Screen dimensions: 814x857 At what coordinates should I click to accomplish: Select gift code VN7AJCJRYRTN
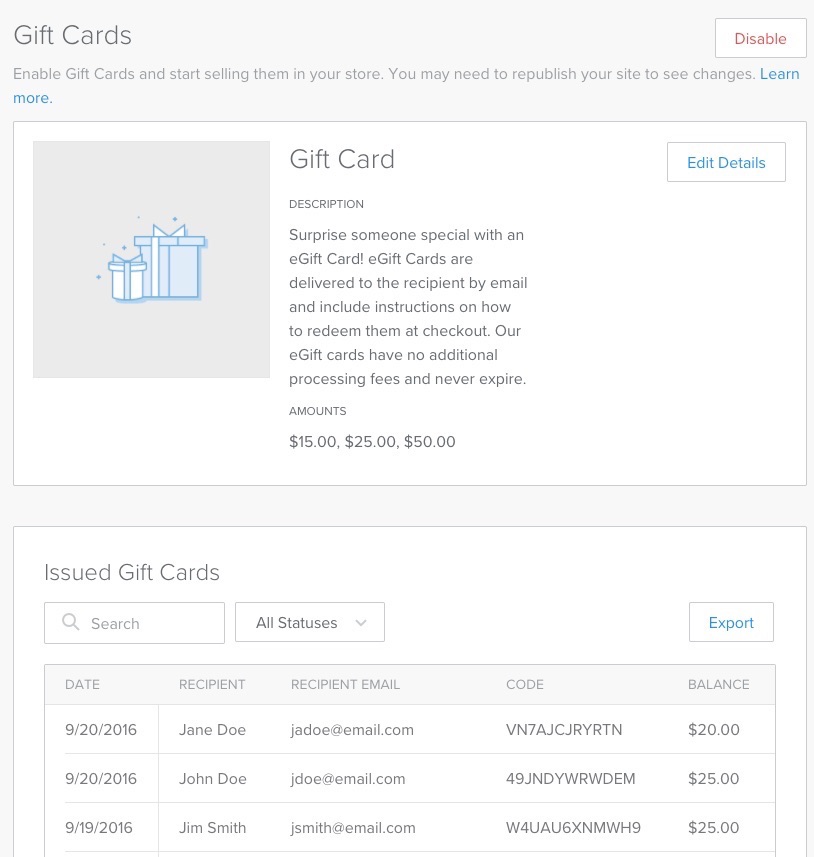click(x=564, y=730)
